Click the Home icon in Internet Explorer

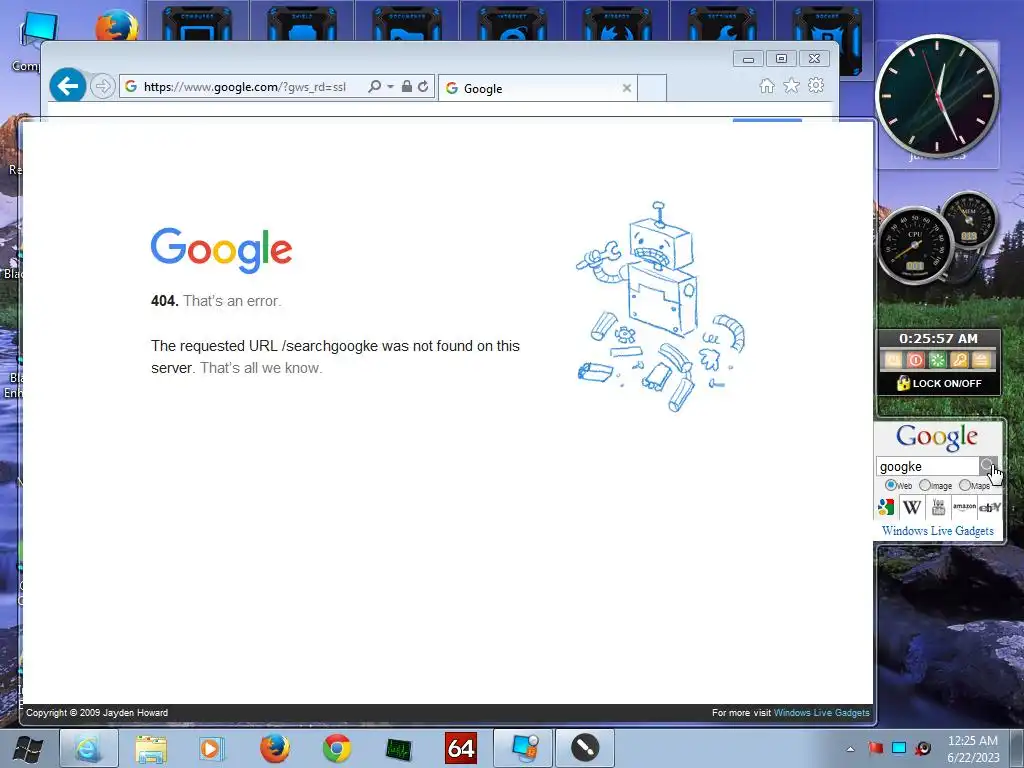tap(767, 86)
